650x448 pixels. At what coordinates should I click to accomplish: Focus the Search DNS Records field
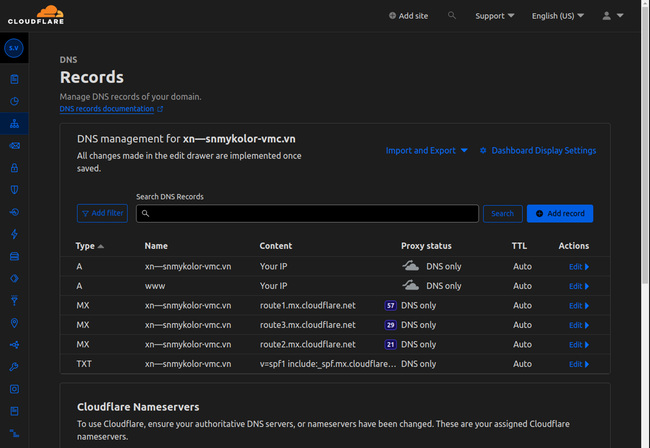(307, 213)
